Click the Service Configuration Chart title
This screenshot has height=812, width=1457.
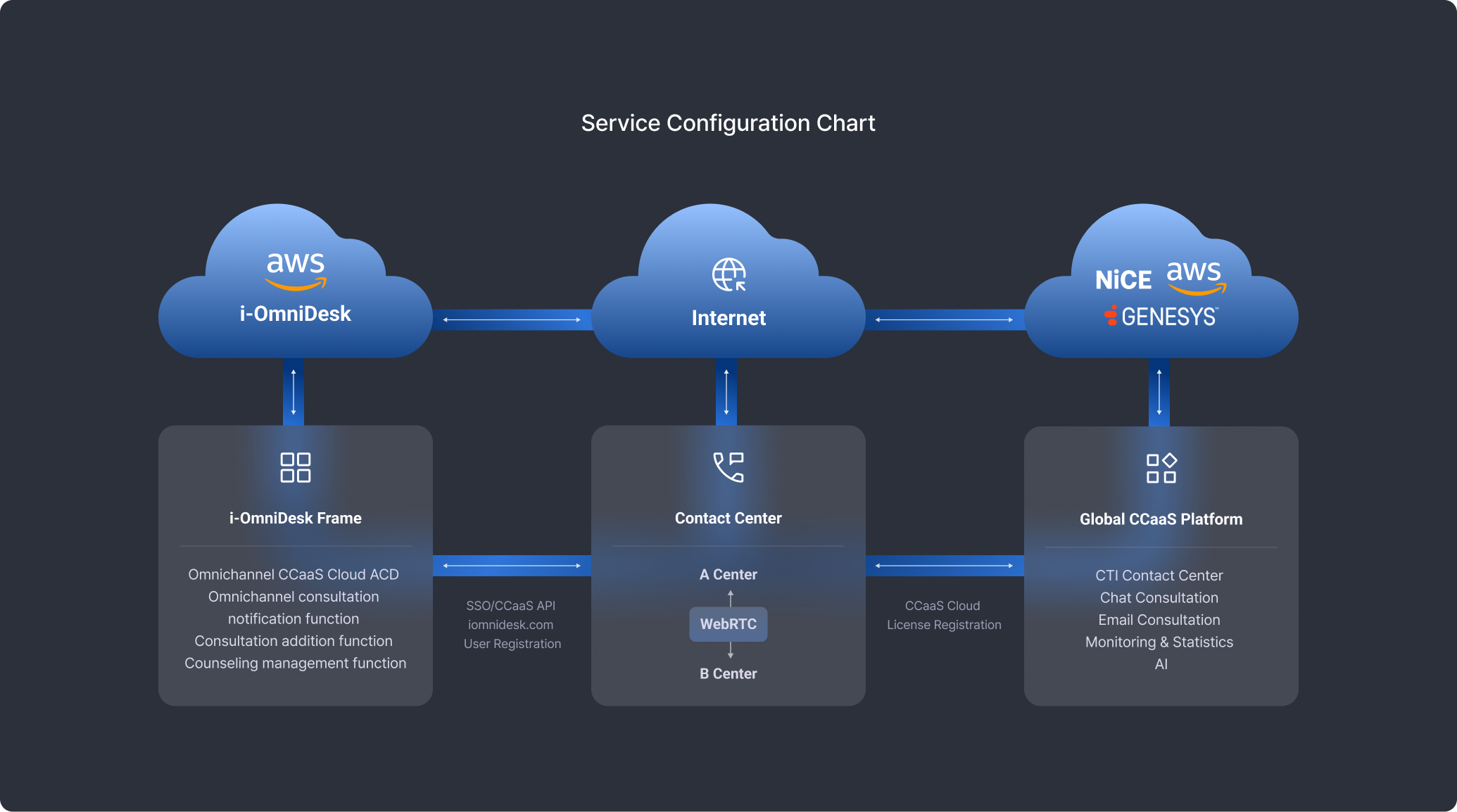[x=728, y=123]
